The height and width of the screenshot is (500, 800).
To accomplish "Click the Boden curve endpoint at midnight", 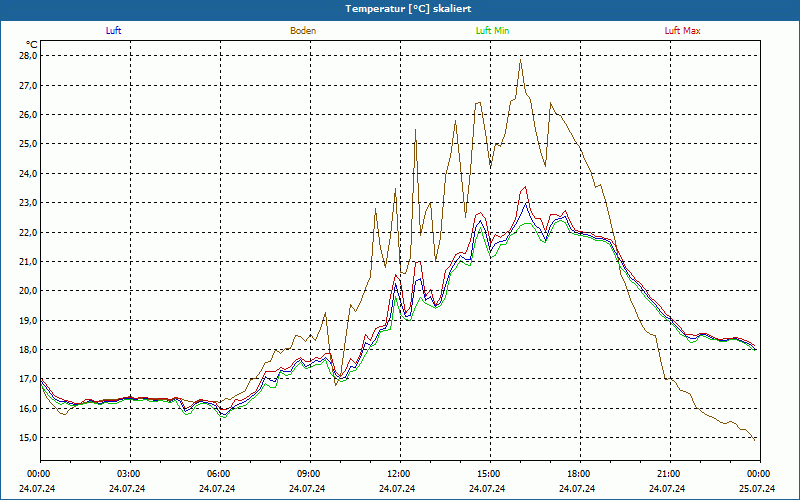I will [x=755, y=439].
